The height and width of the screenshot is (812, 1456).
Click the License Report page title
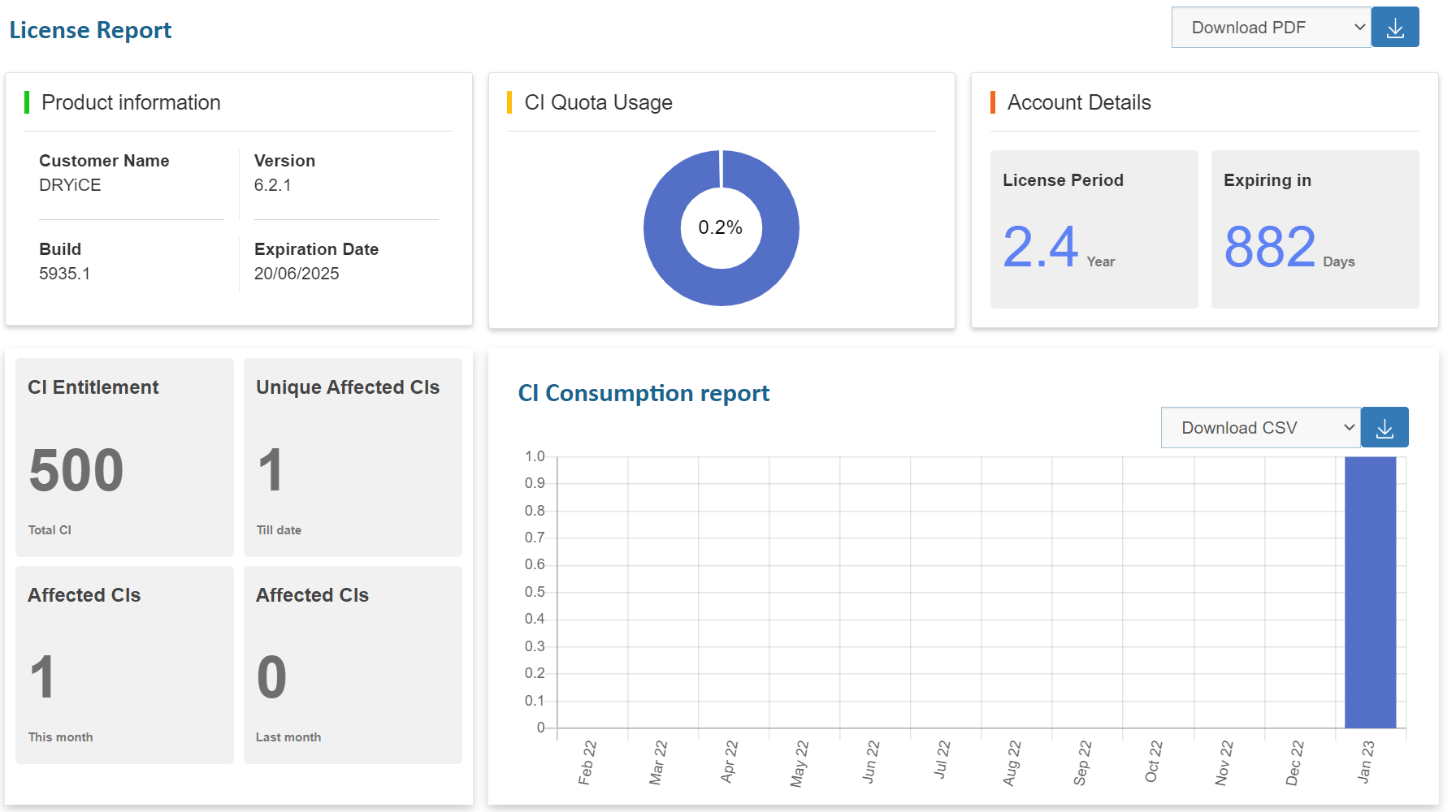pyautogui.click(x=90, y=30)
